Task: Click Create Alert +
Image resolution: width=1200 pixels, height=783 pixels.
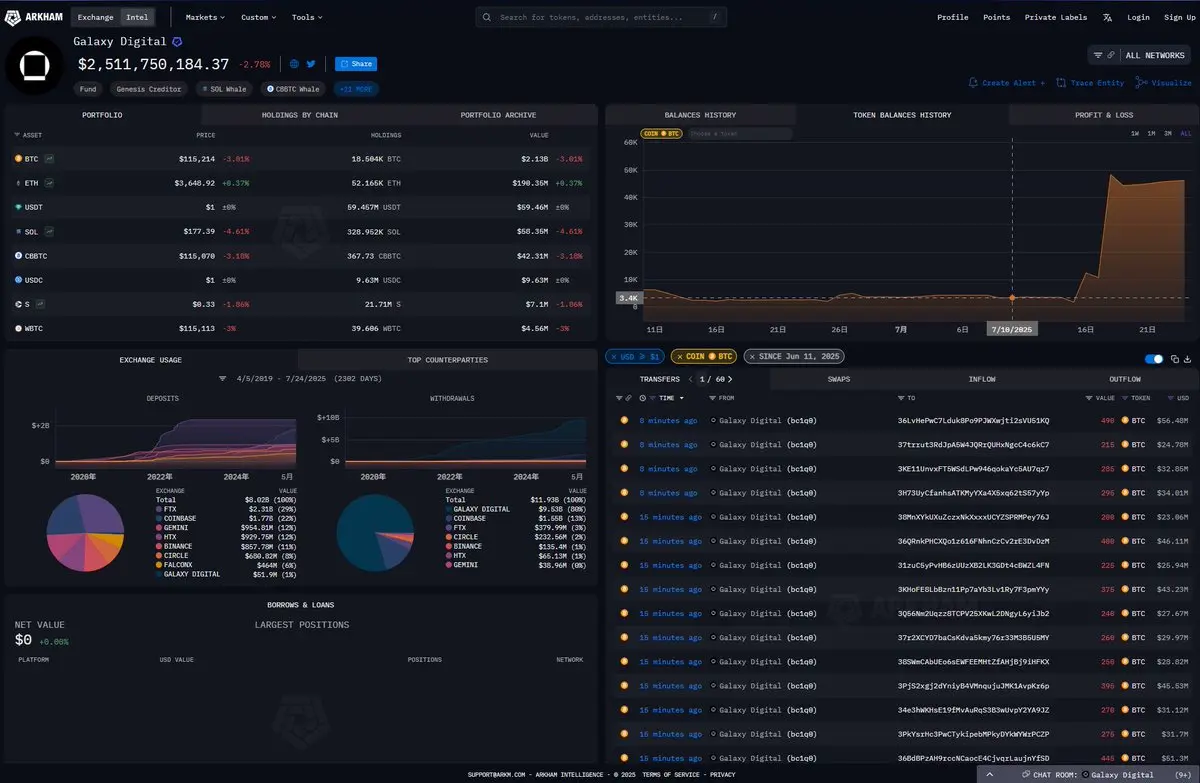Action: 1006,83
